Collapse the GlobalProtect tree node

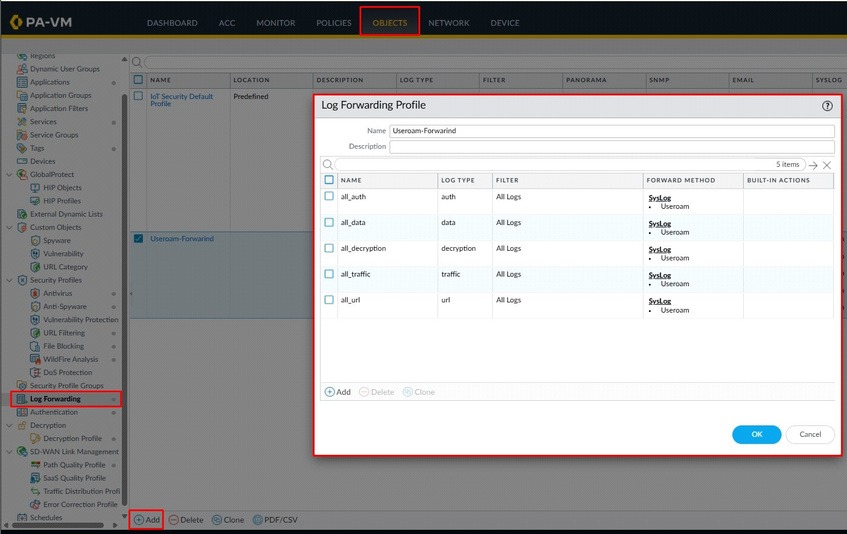pos(9,175)
